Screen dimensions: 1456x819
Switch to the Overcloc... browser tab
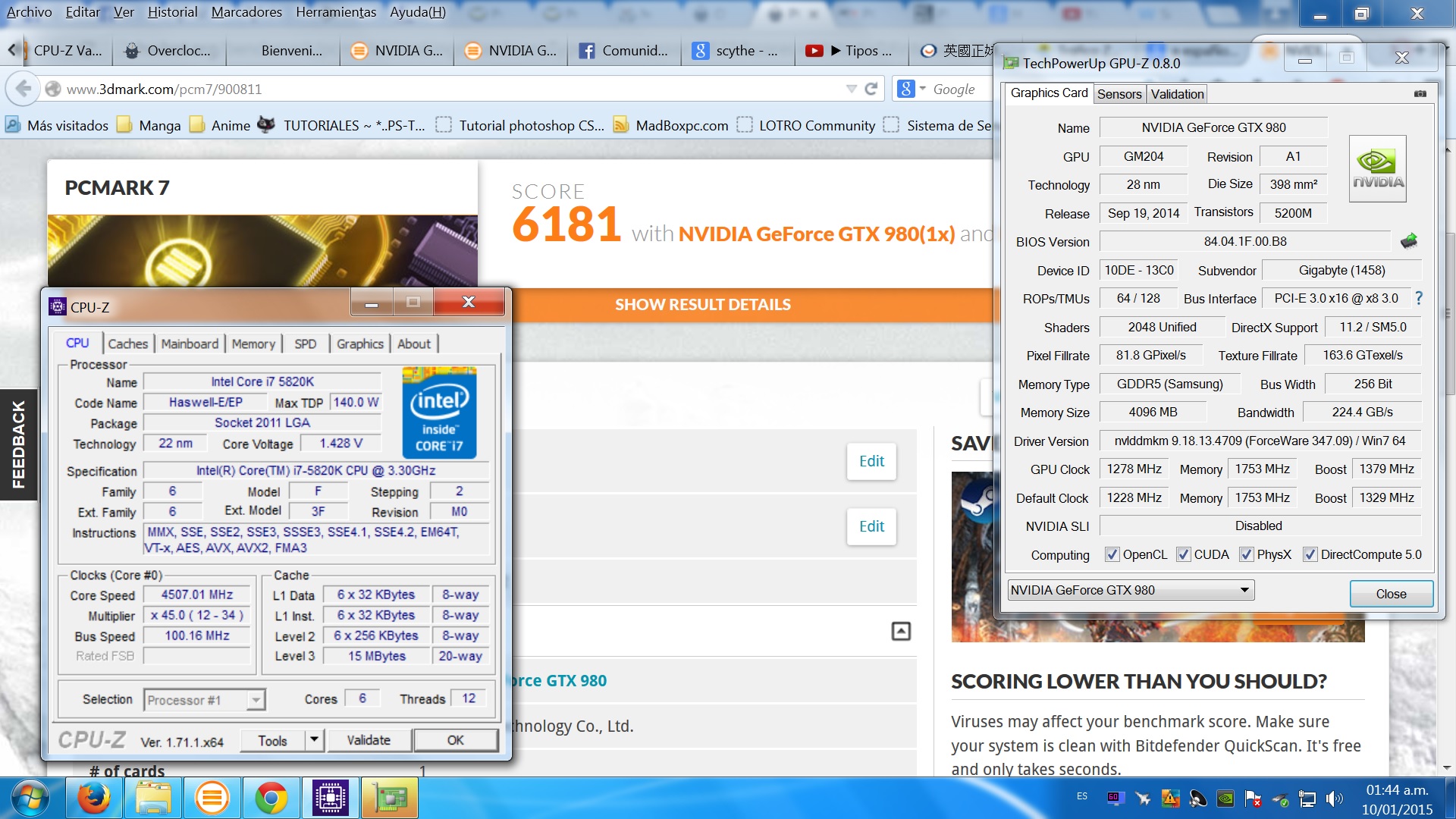point(169,50)
